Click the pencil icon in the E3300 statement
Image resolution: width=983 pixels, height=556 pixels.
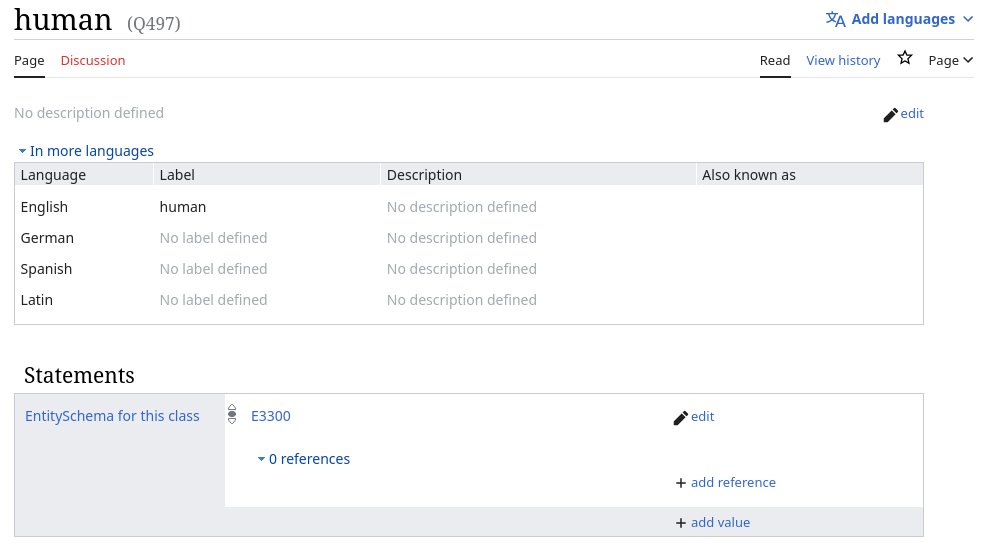(680, 417)
